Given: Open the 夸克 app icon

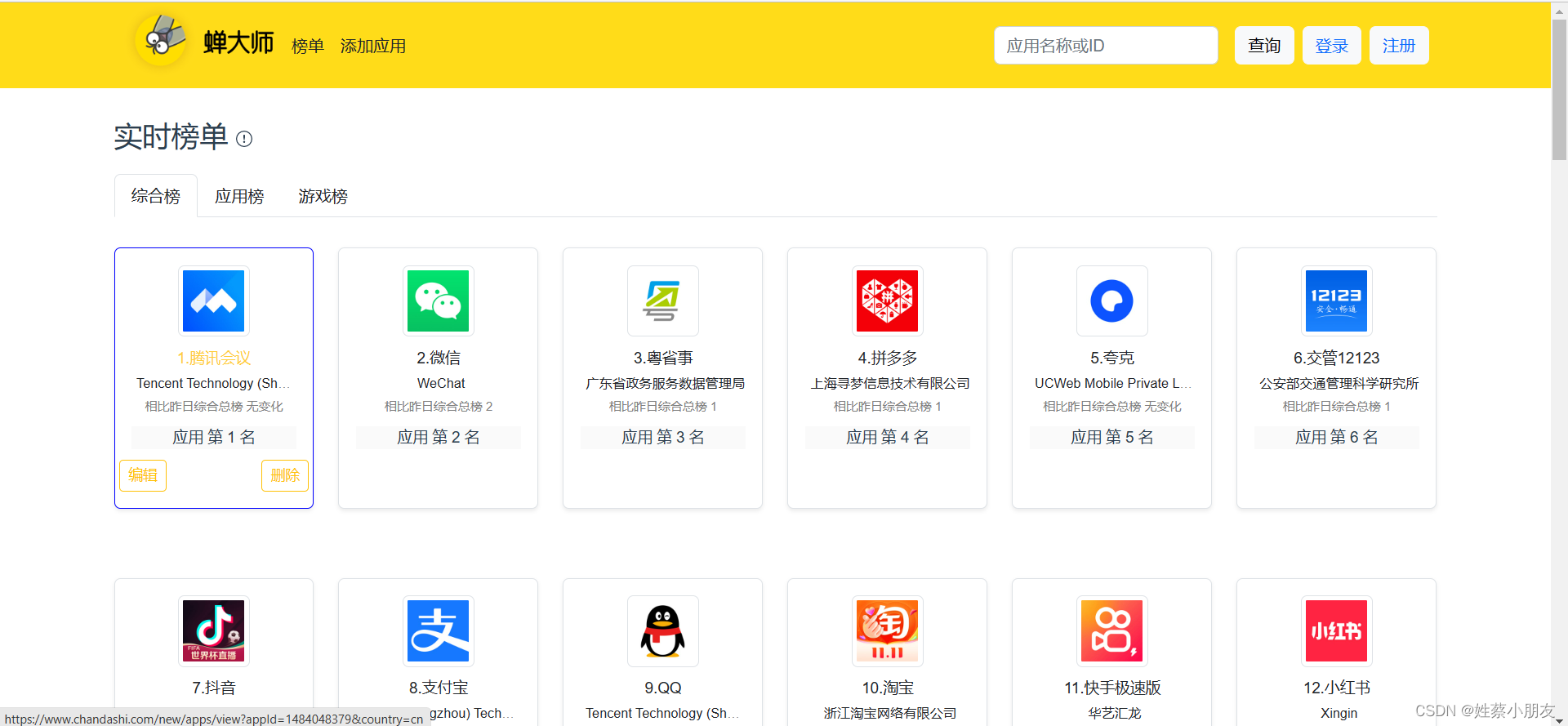Looking at the screenshot, I should click(1112, 301).
